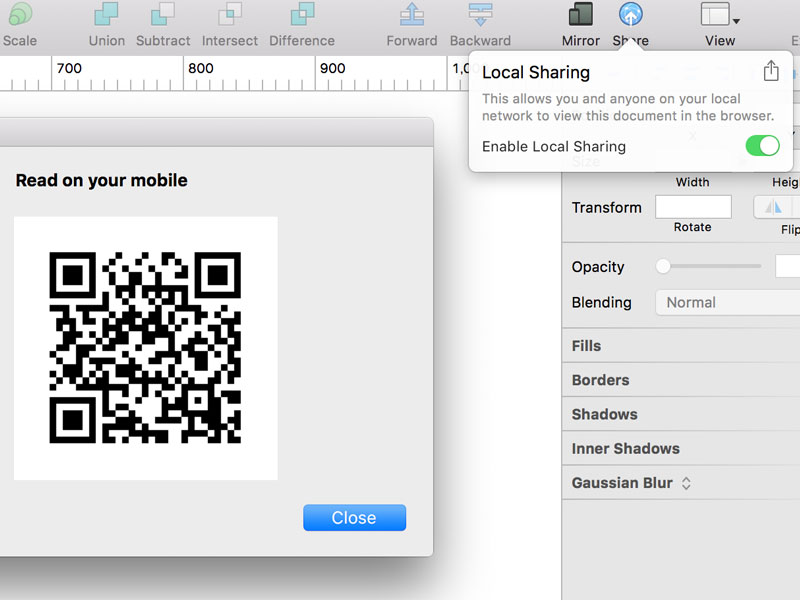Screen dimensions: 800x600
Task: Click the Share toolbar icon
Action: click(x=631, y=14)
